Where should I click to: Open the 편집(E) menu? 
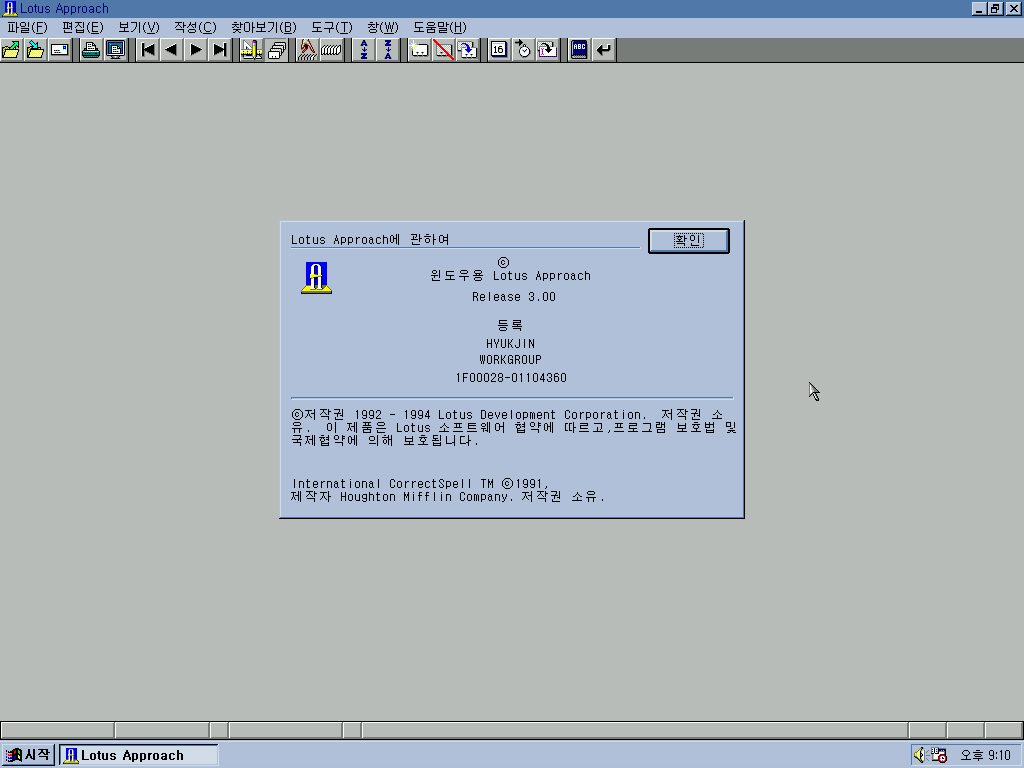tap(82, 27)
